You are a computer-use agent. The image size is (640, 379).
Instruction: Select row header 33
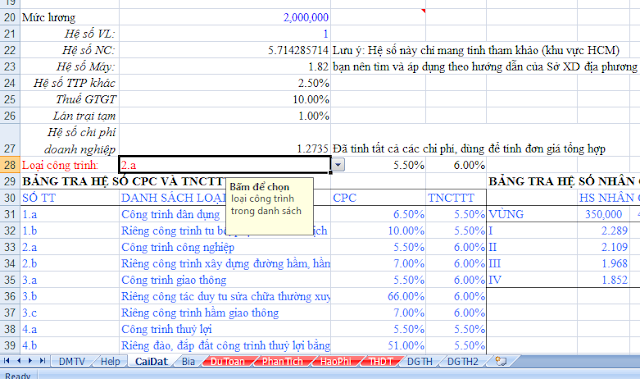coord(10,247)
